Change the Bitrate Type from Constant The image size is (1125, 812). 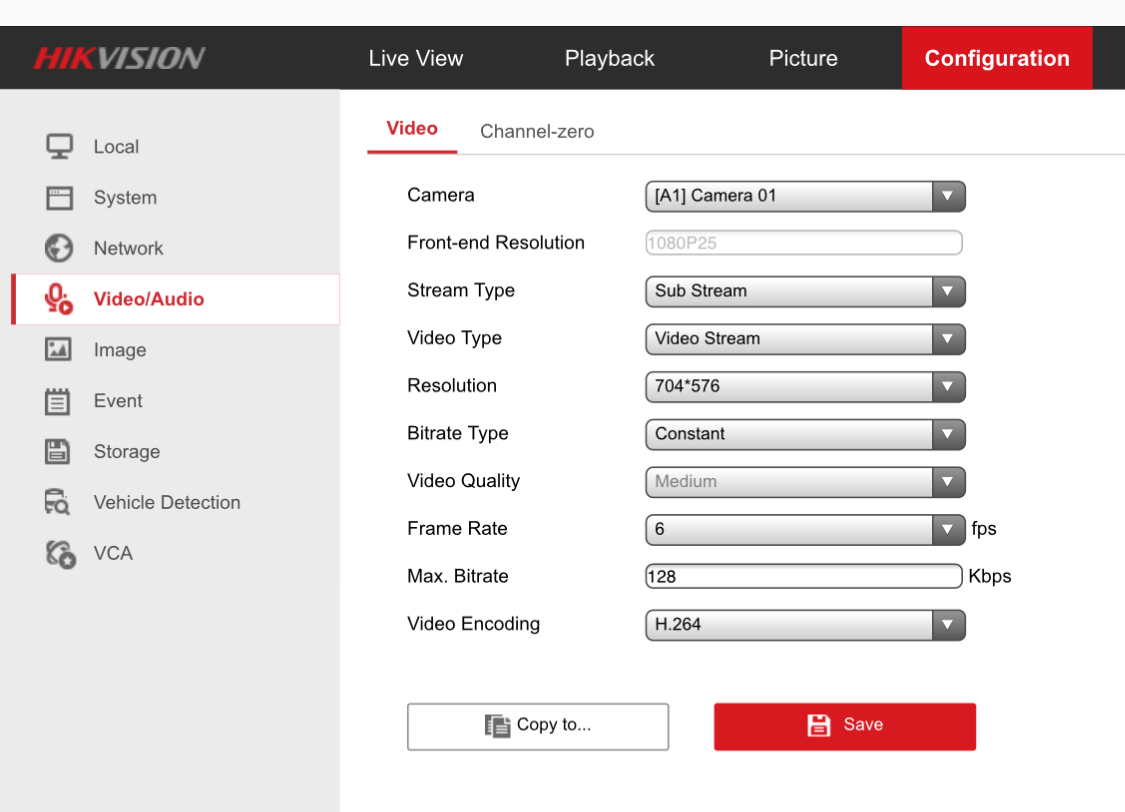click(x=805, y=434)
